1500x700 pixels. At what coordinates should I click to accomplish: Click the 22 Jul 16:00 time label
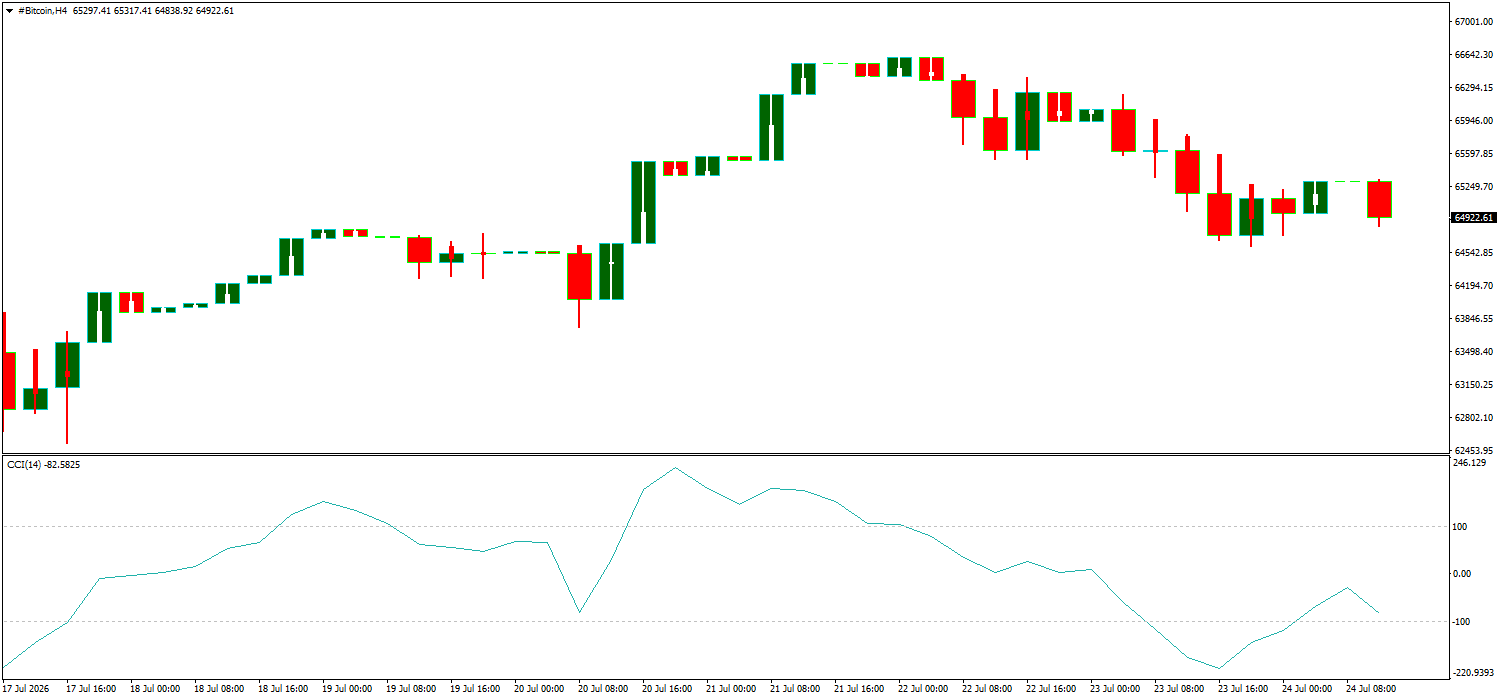pyautogui.click(x=1051, y=689)
